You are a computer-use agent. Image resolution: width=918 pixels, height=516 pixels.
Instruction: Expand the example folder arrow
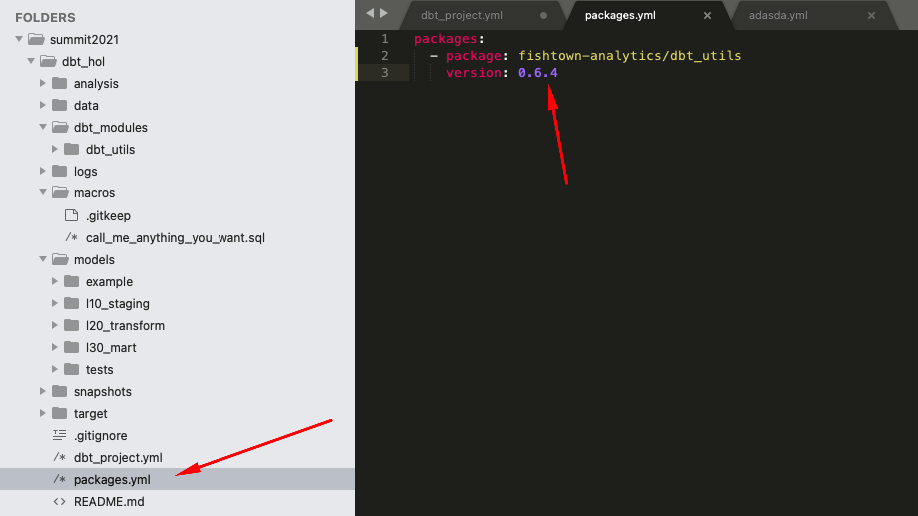pos(54,281)
